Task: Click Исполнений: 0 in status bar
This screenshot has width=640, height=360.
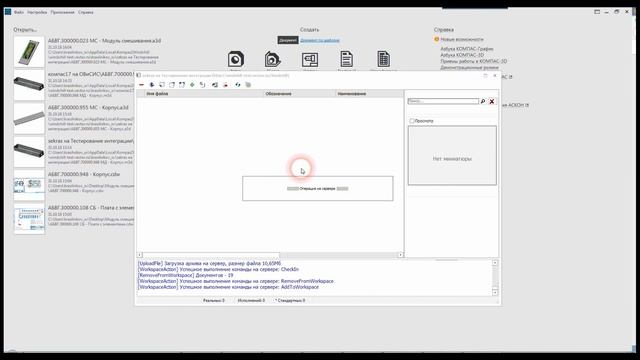Action: pos(251,300)
